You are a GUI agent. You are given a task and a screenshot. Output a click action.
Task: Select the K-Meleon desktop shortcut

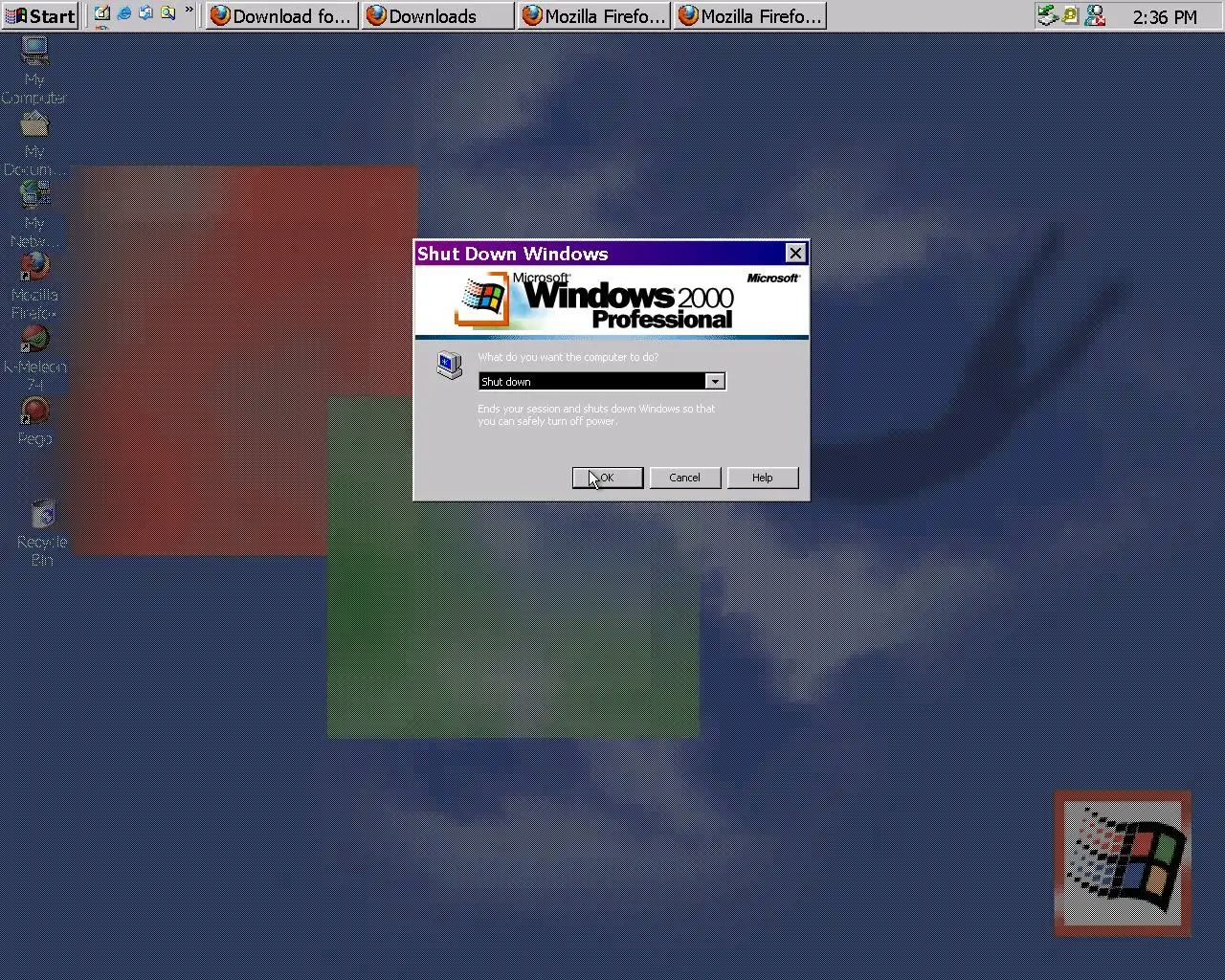pos(34,339)
